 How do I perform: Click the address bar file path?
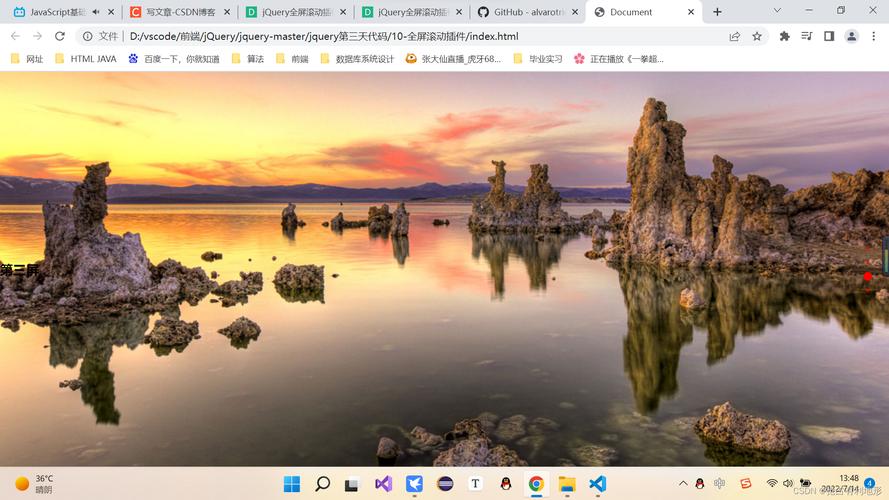tap(324, 36)
